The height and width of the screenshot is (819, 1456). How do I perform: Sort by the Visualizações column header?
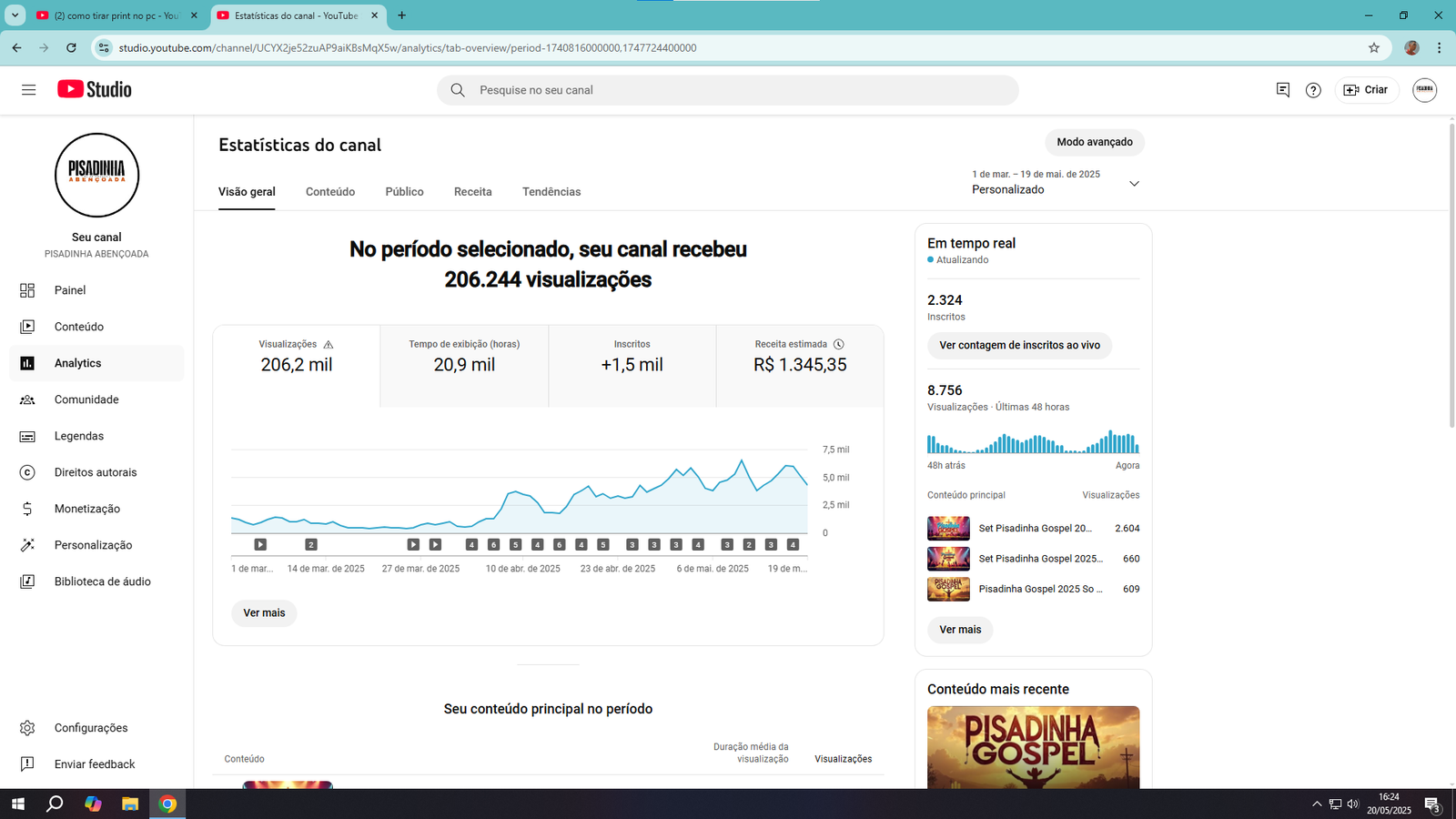pyautogui.click(x=843, y=759)
